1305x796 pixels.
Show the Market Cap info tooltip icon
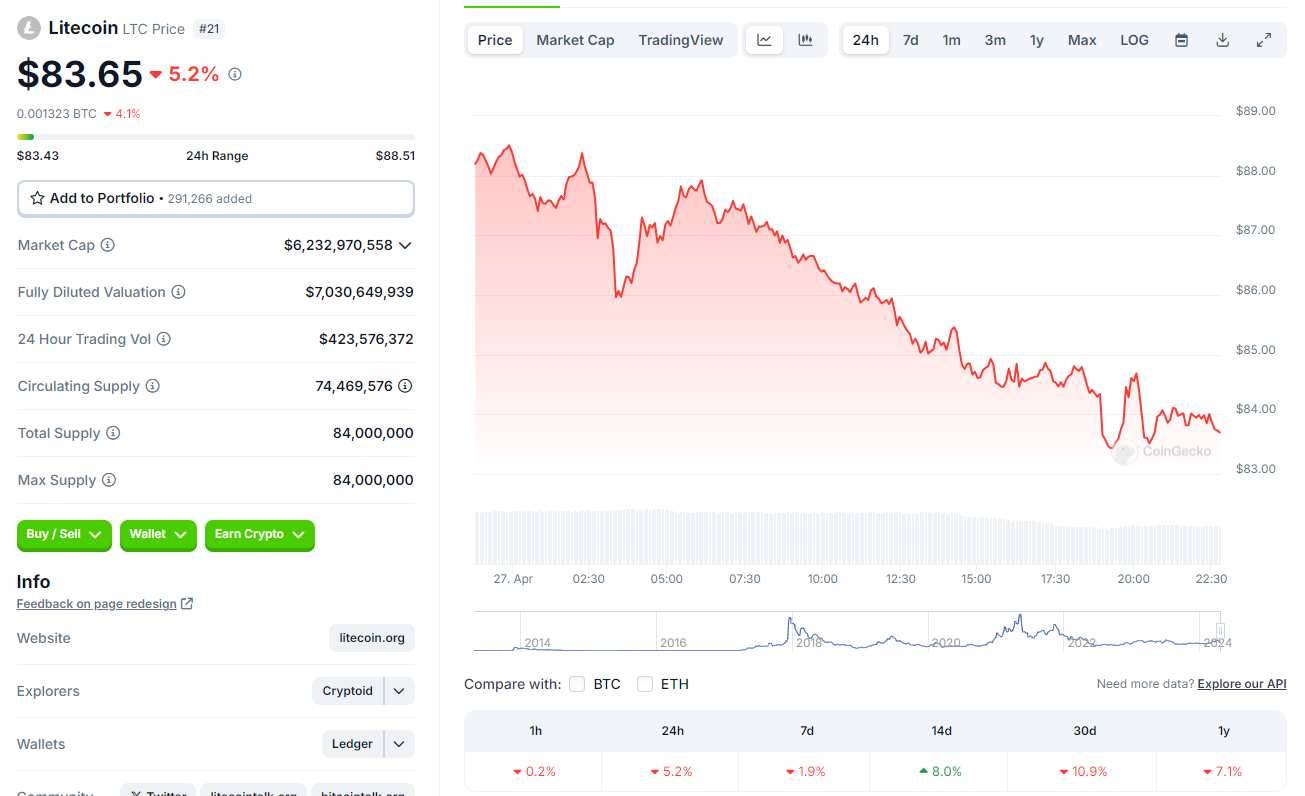click(108, 245)
